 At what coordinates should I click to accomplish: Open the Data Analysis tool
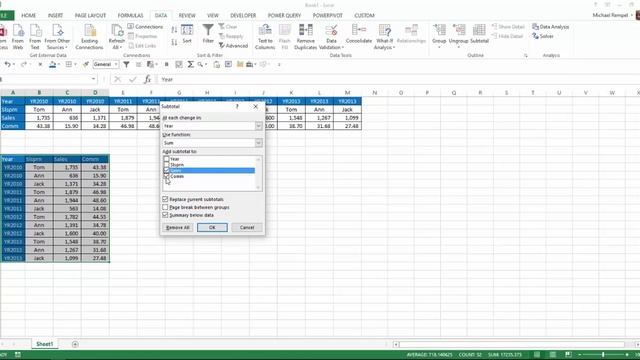click(551, 27)
